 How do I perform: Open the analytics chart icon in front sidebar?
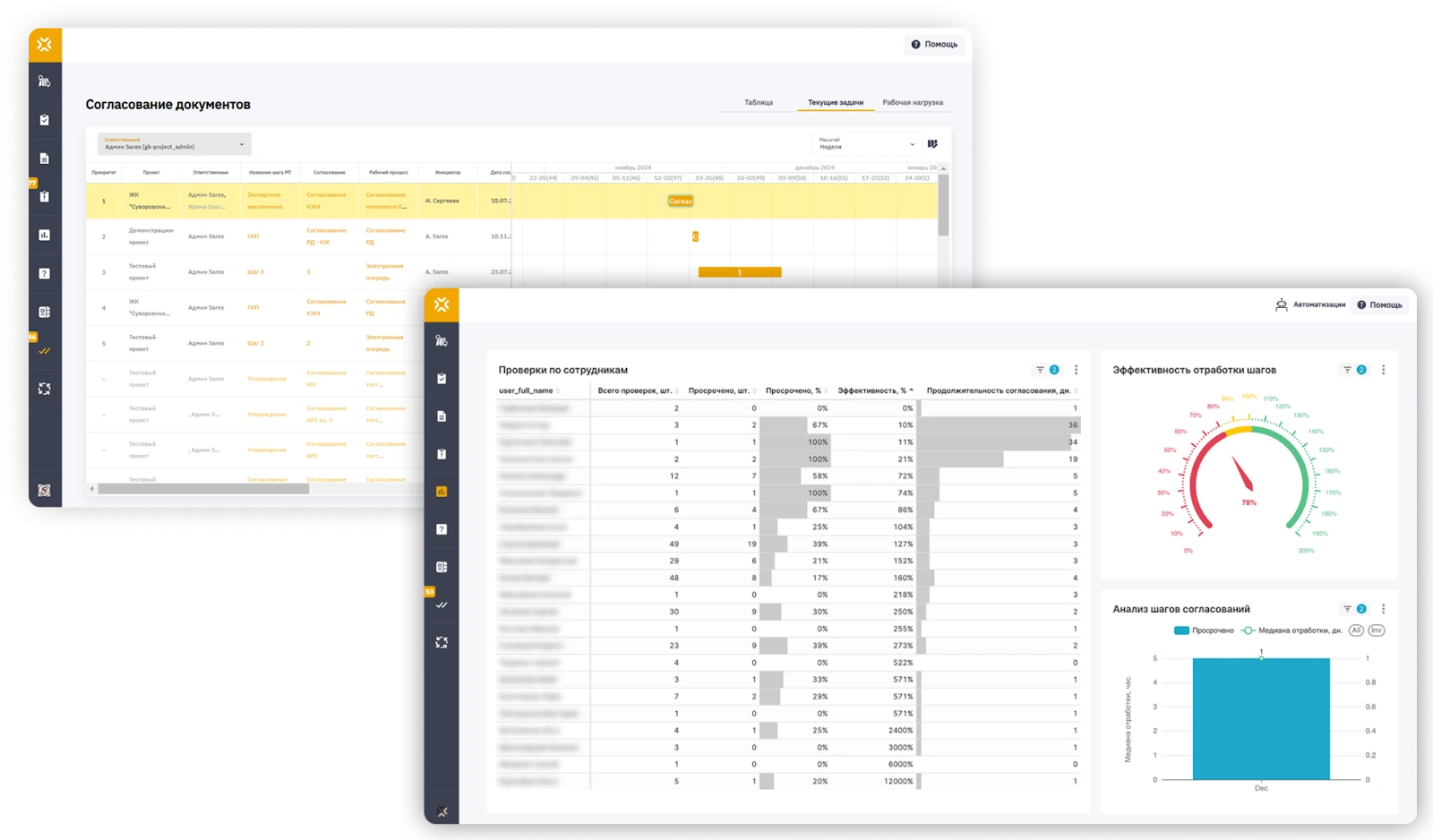tap(442, 492)
